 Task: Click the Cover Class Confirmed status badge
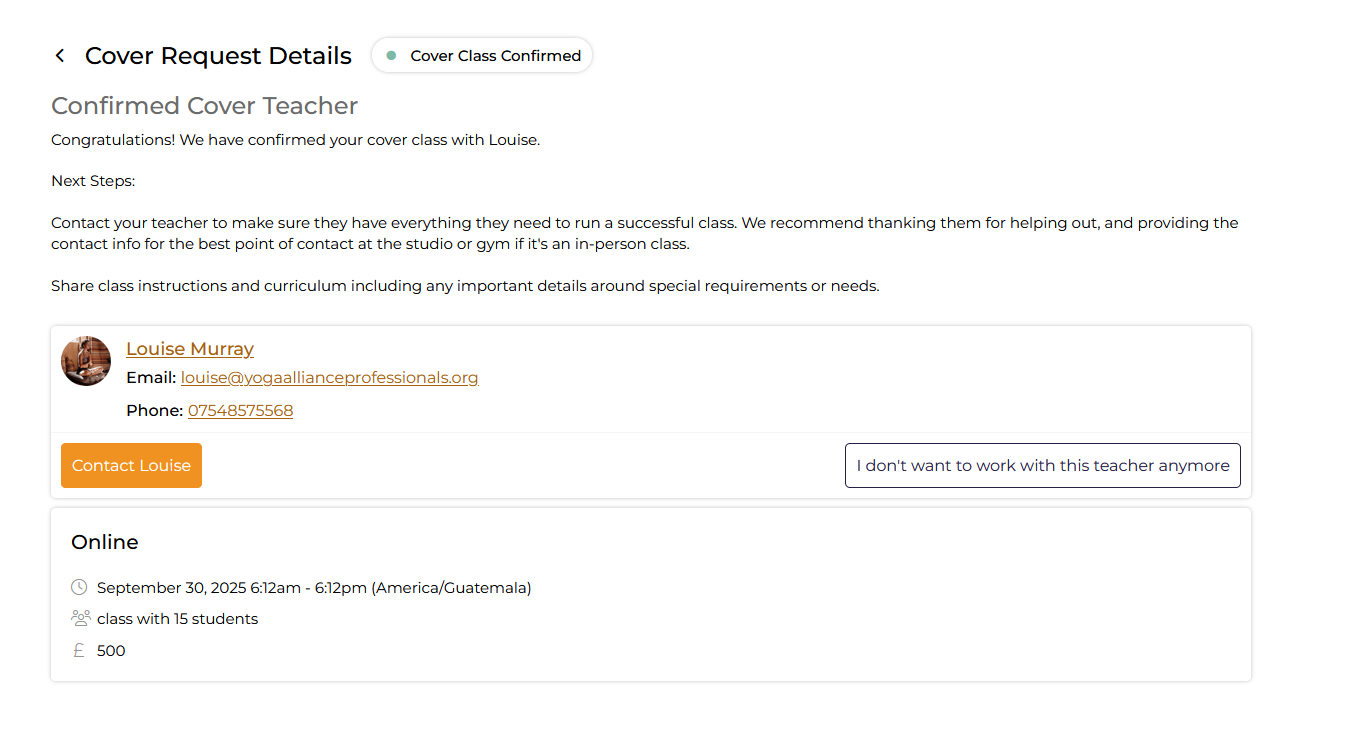pyautogui.click(x=482, y=55)
